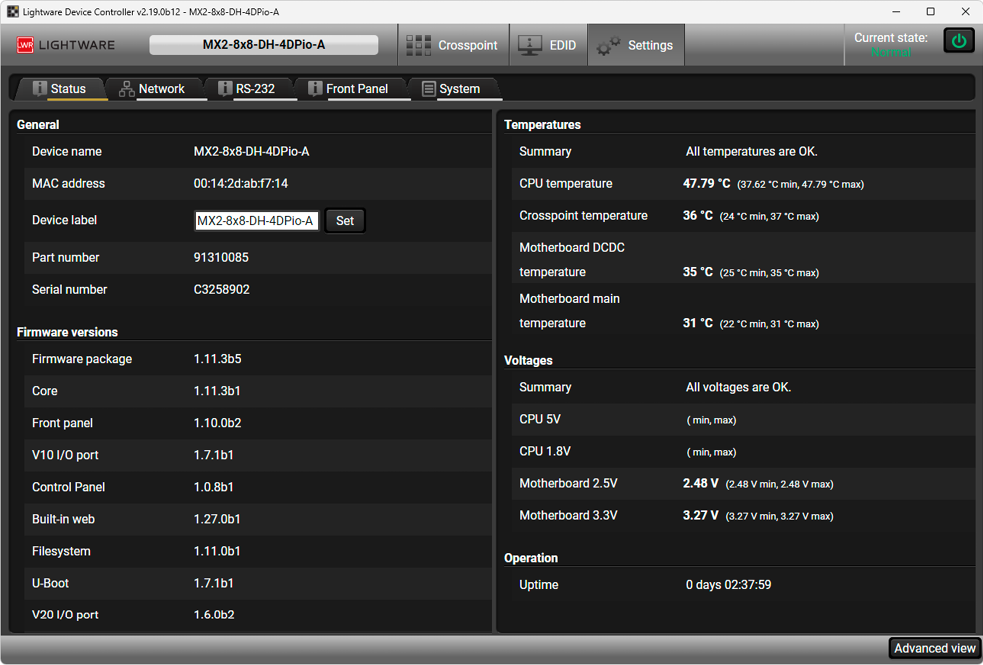983x665 pixels.
Task: Open the Front Panel tab
Action: click(356, 89)
